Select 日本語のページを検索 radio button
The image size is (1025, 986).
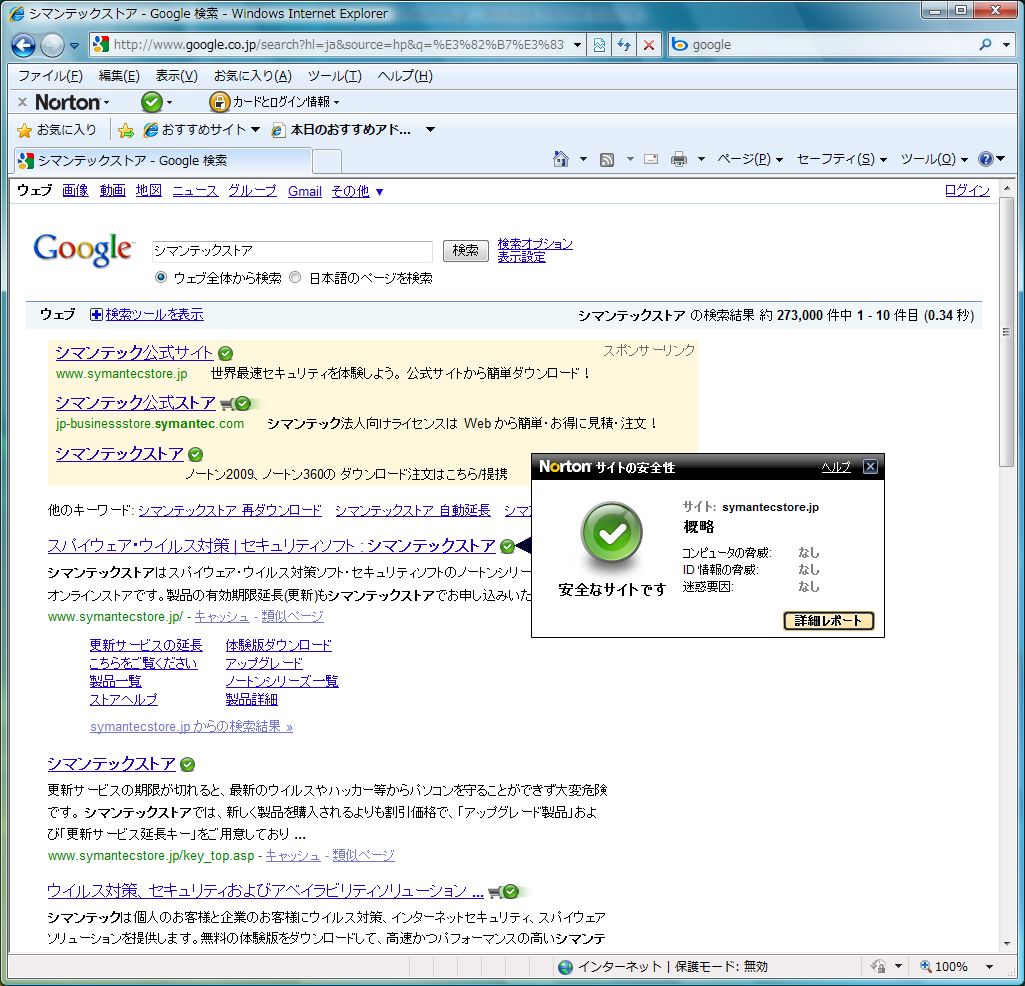click(295, 277)
